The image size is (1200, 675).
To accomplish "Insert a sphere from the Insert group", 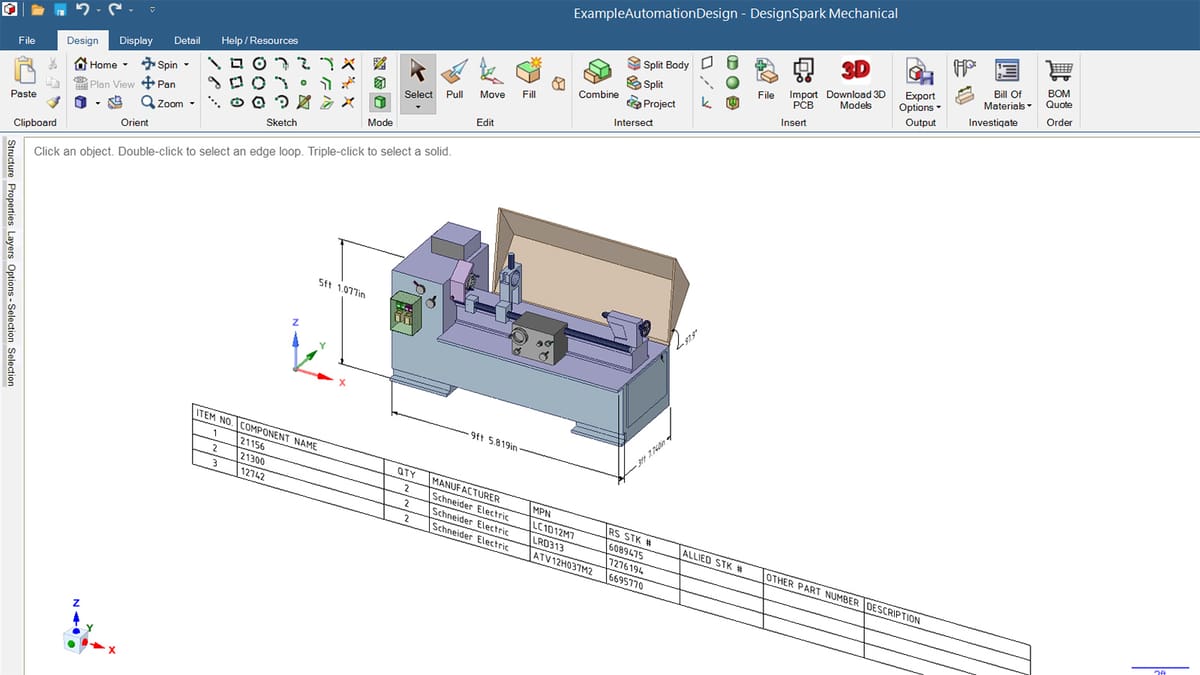I will point(733,83).
